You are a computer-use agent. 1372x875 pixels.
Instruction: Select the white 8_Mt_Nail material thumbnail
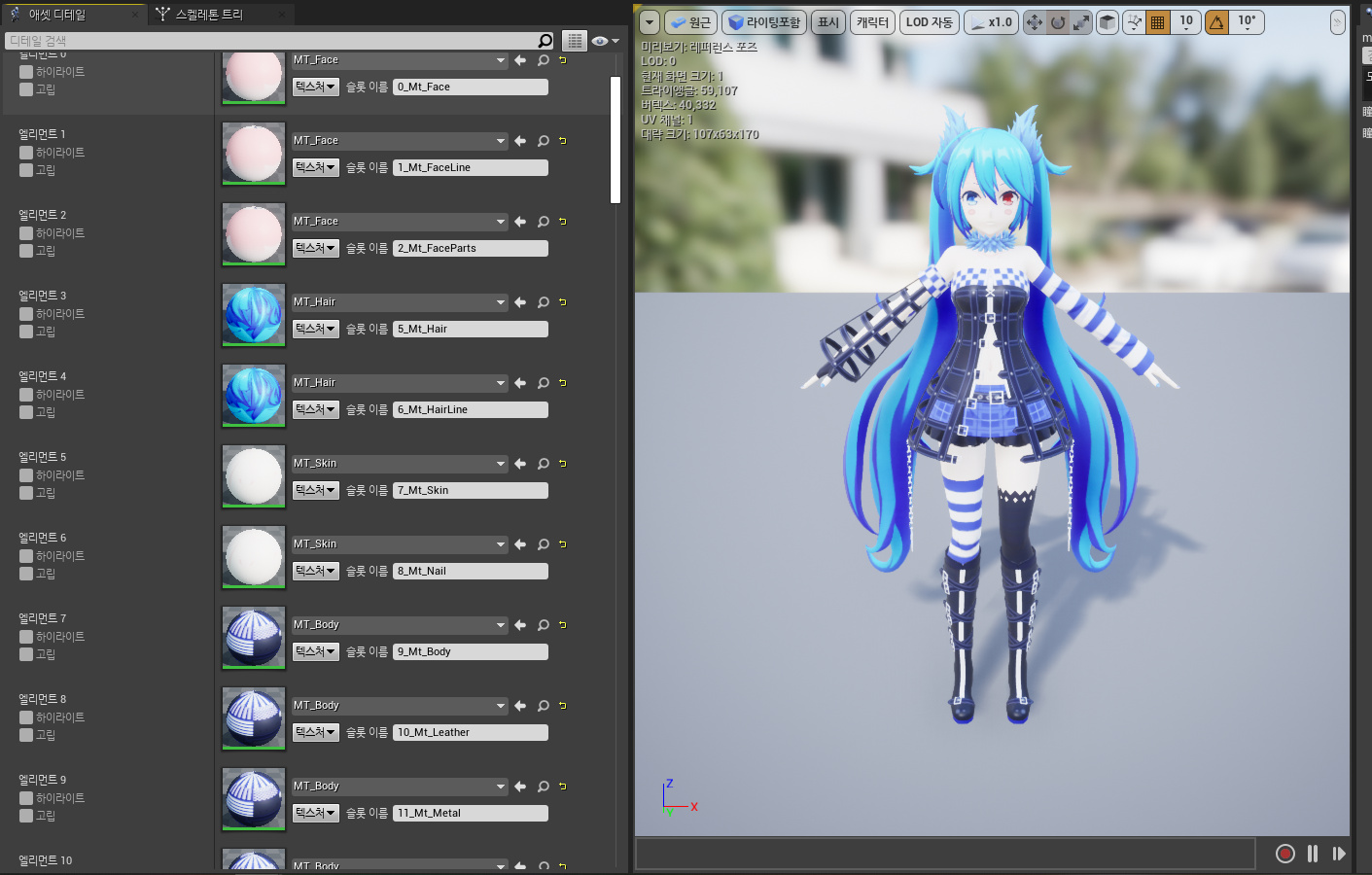[x=254, y=557]
